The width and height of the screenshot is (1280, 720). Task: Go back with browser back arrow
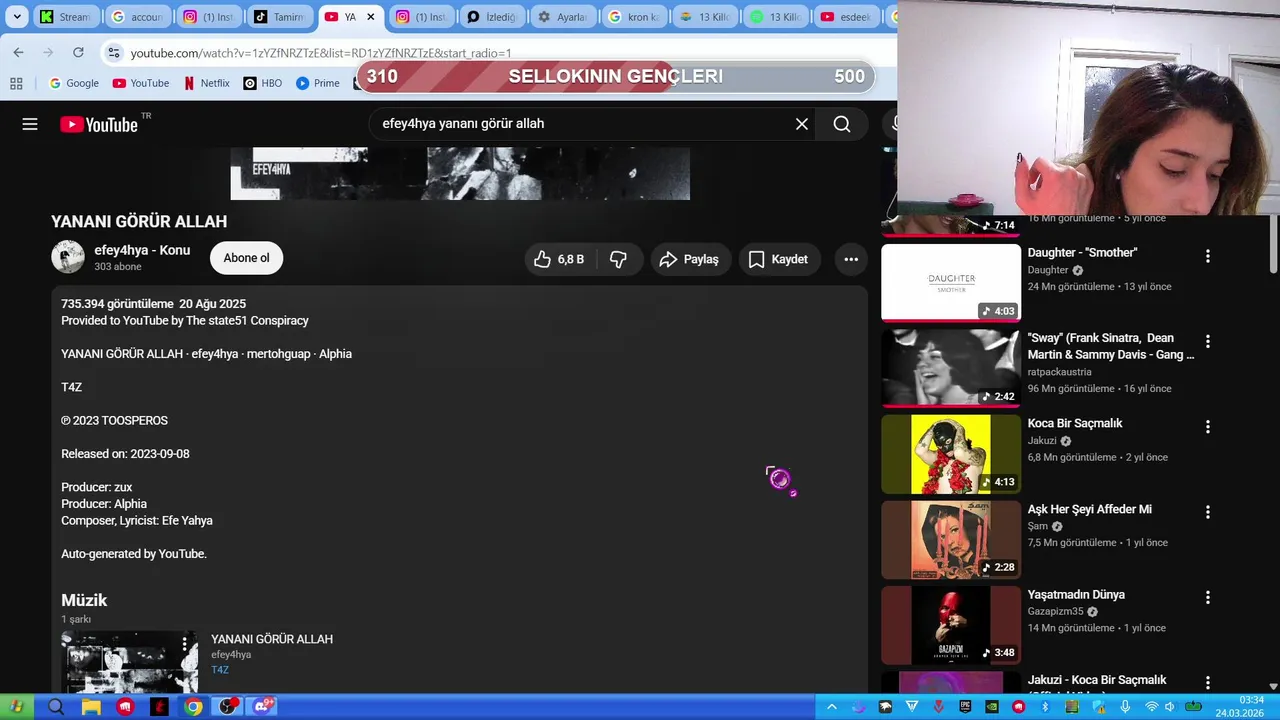(18, 52)
